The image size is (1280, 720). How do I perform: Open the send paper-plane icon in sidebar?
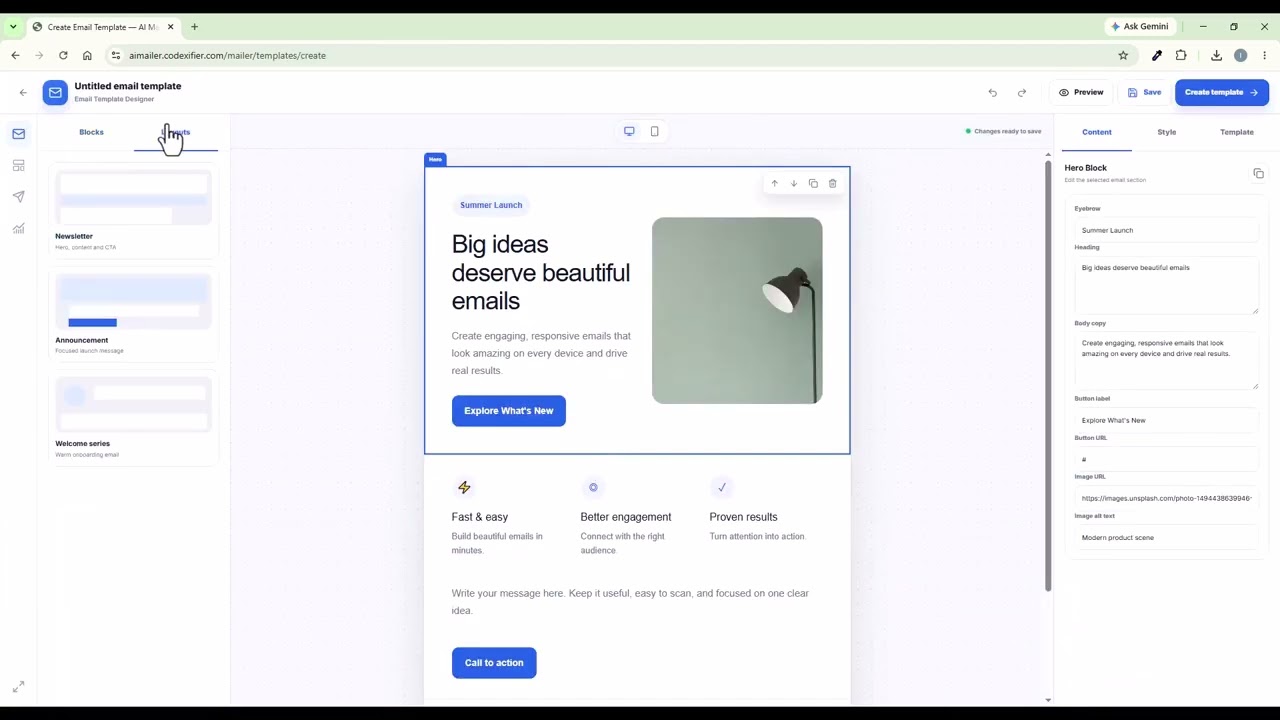(18, 197)
